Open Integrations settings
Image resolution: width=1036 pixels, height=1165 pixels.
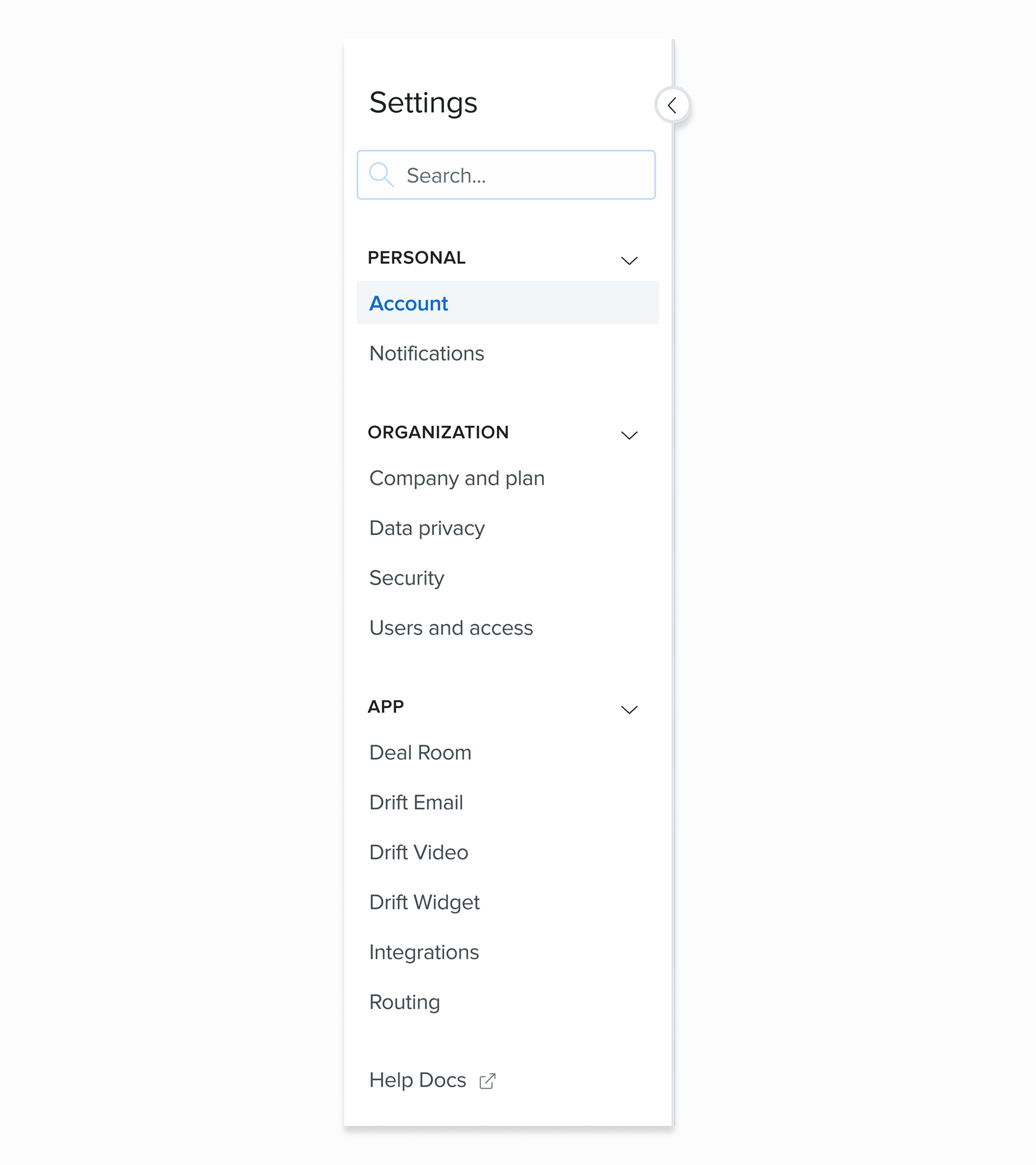[424, 952]
